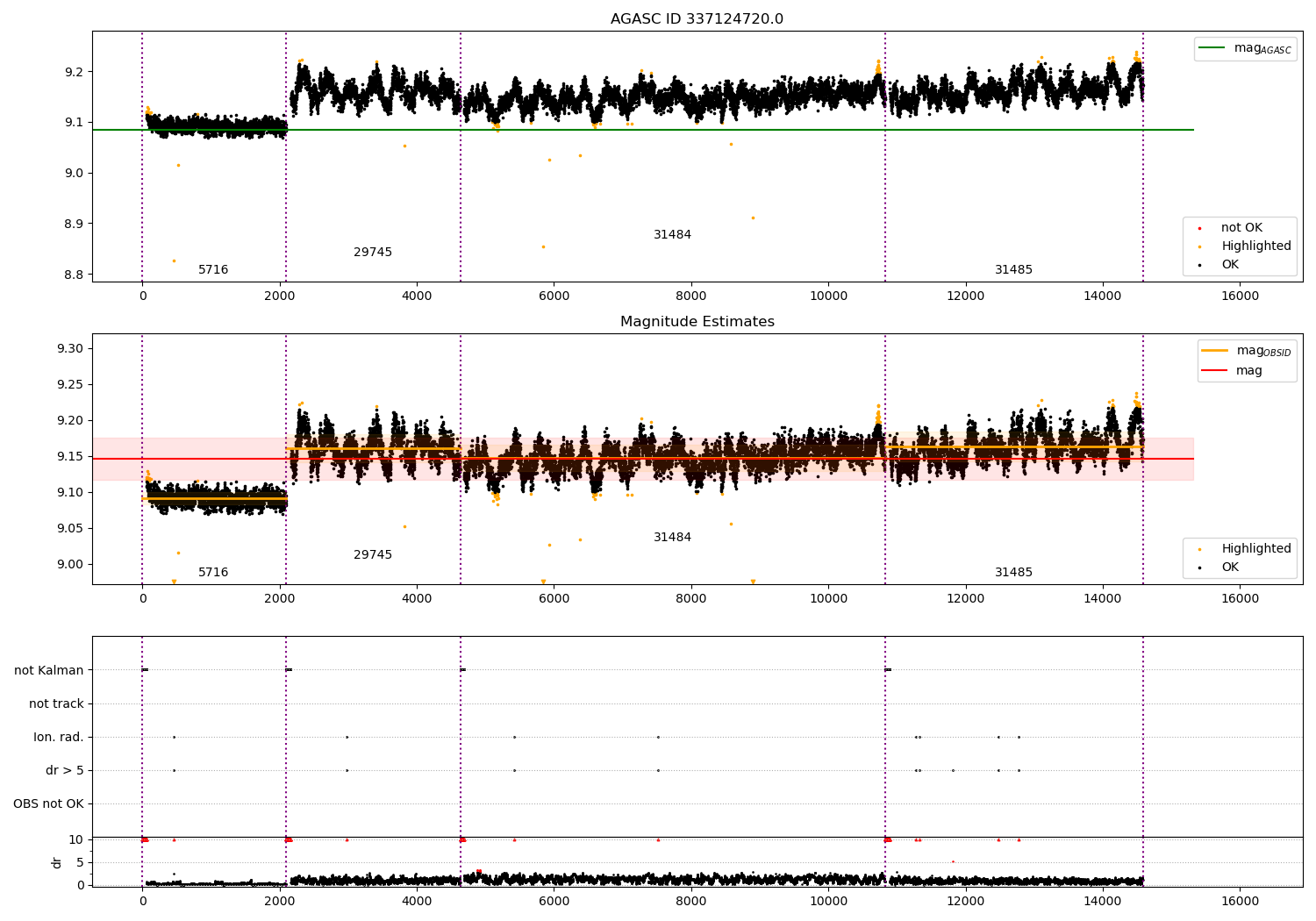
Task: Click the 'dr' axis label on the bottom panel
Action: point(57,862)
